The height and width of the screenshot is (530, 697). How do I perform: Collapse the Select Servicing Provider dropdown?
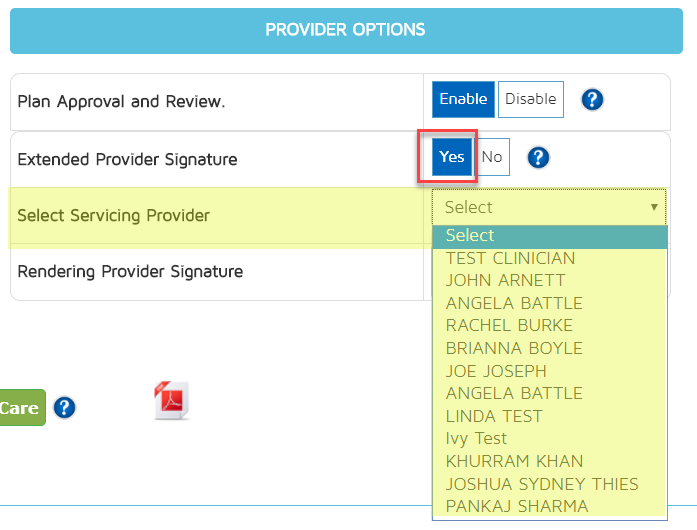point(549,207)
